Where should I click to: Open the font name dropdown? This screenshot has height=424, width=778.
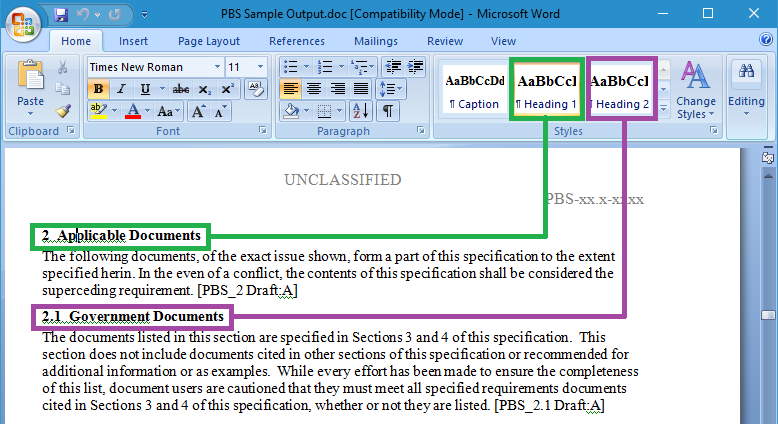[x=217, y=66]
